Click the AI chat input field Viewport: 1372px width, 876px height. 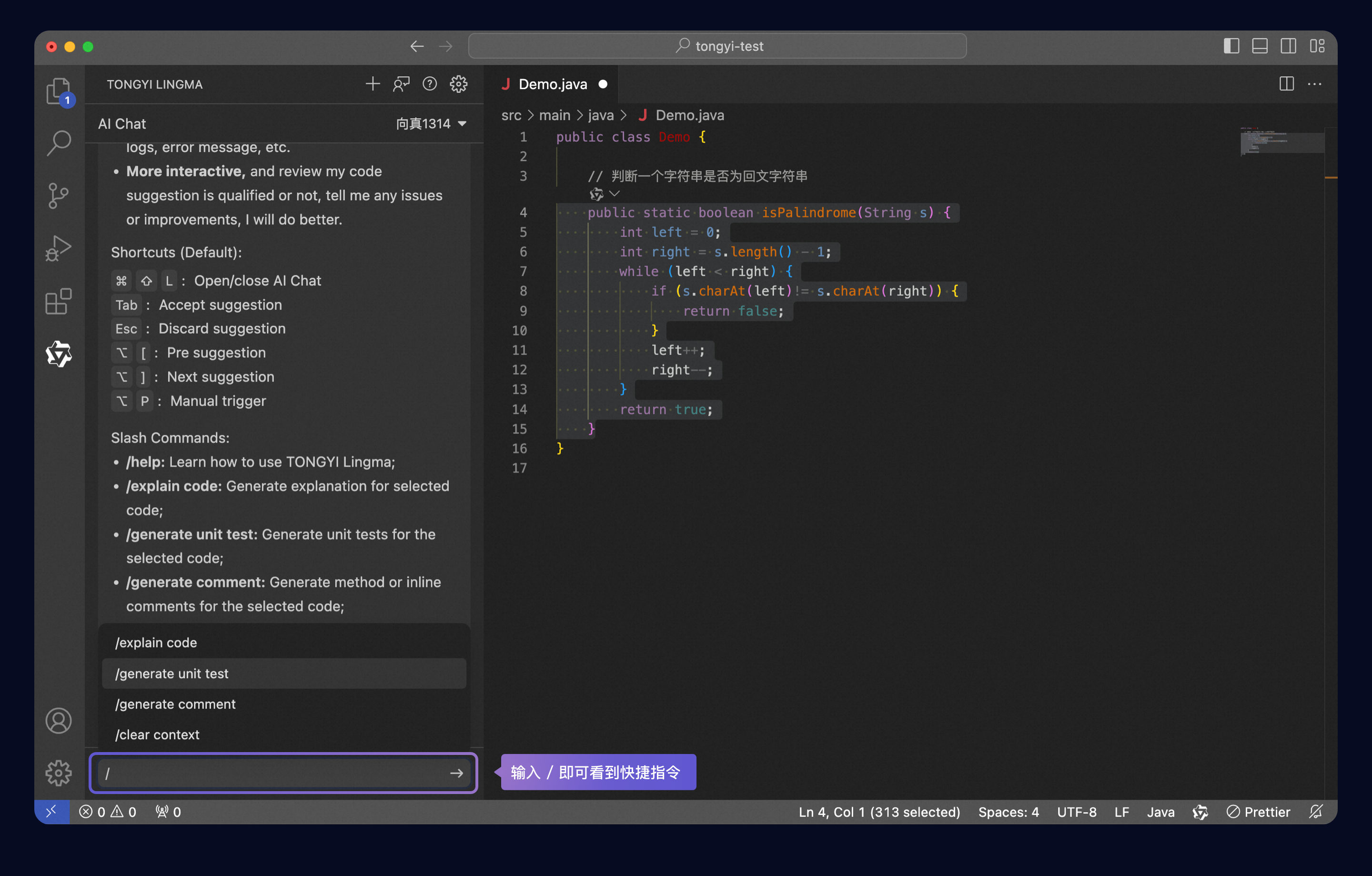pos(273,773)
